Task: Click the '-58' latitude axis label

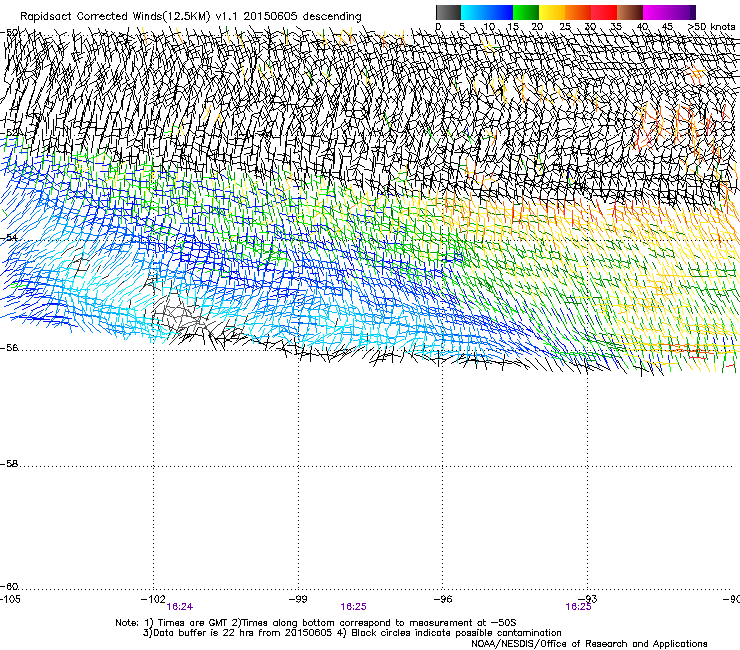Action: coord(9,464)
